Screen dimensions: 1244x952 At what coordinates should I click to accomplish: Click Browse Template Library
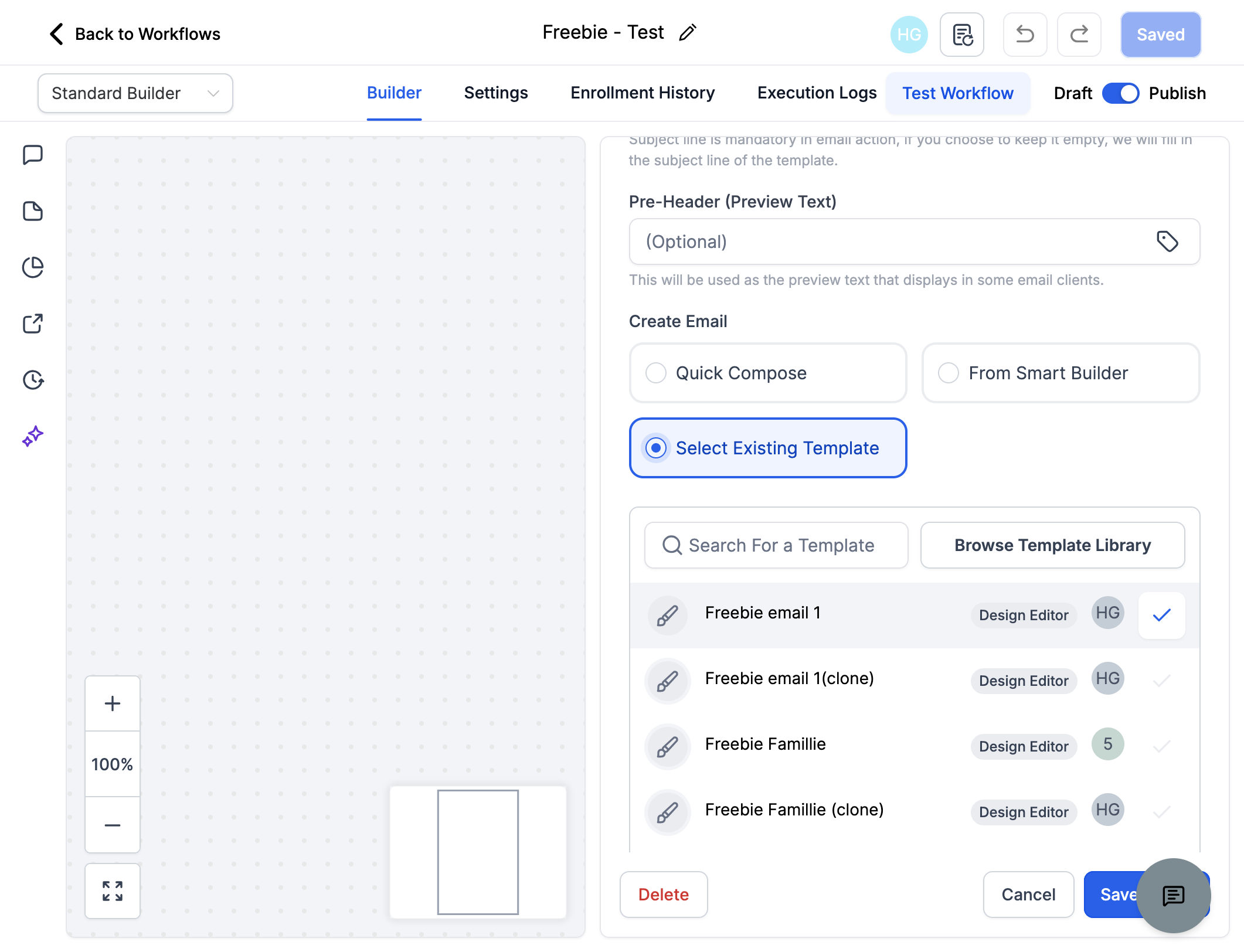[1052, 545]
